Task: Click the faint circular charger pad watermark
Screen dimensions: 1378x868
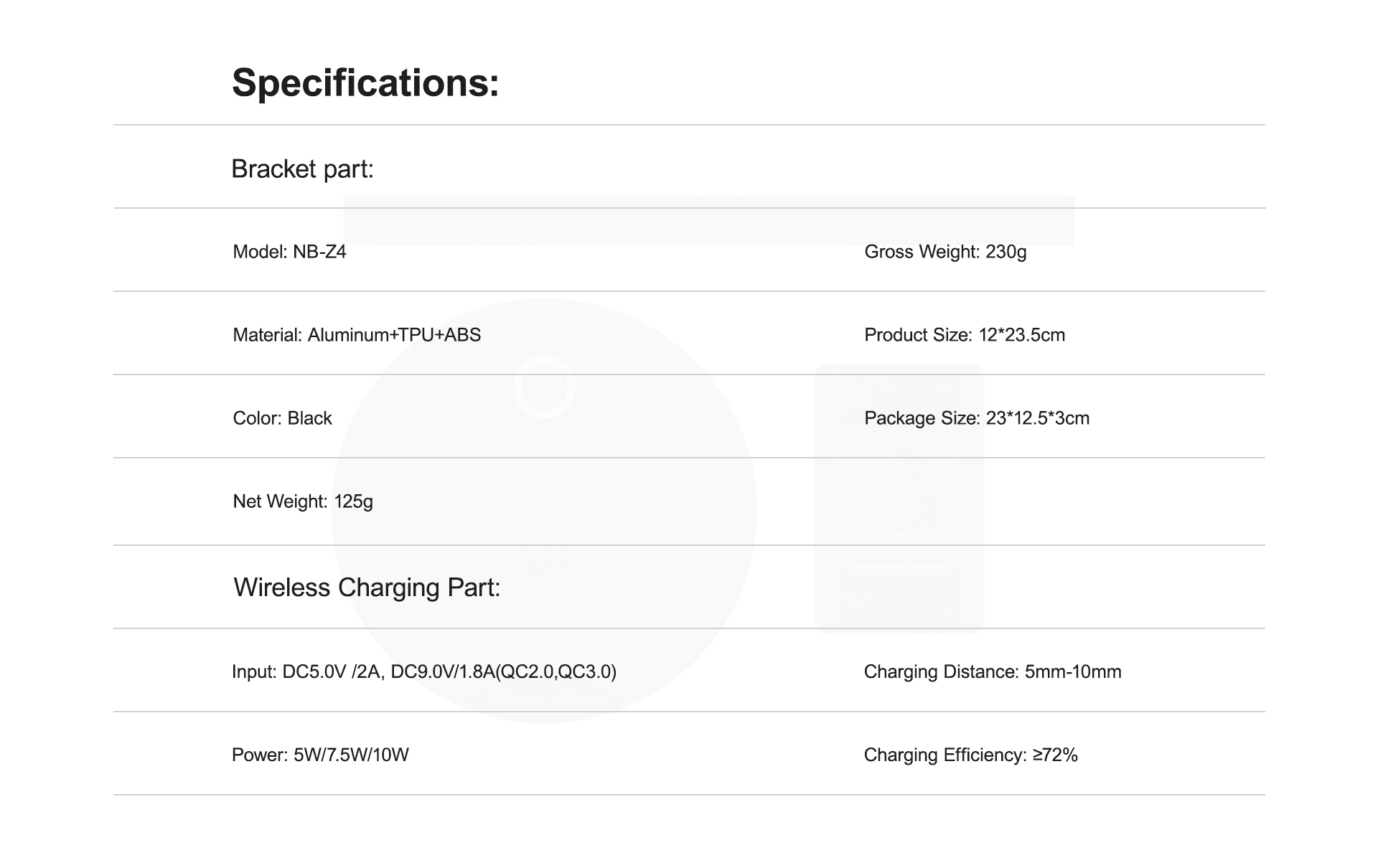Action: tap(544, 511)
